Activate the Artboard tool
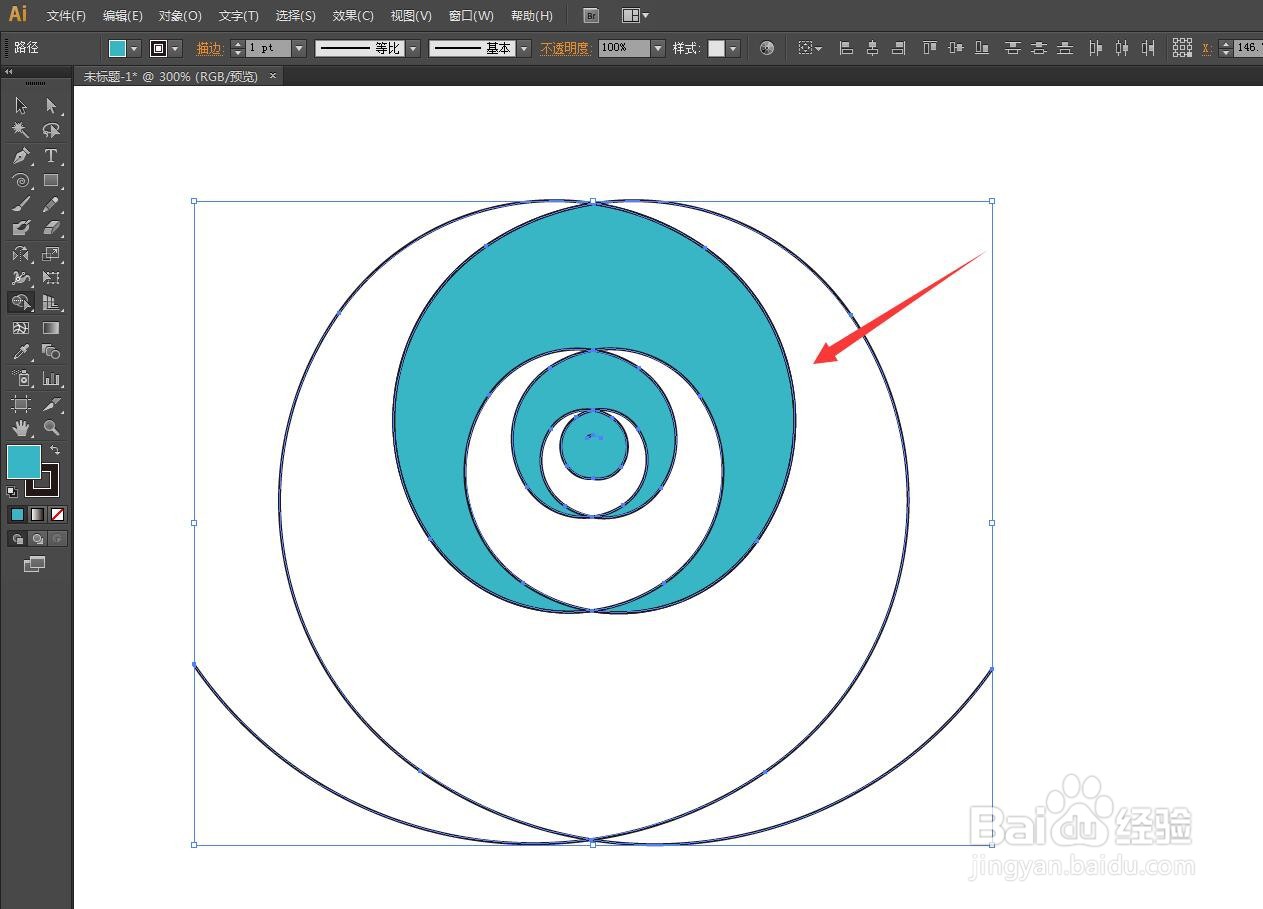 point(21,404)
